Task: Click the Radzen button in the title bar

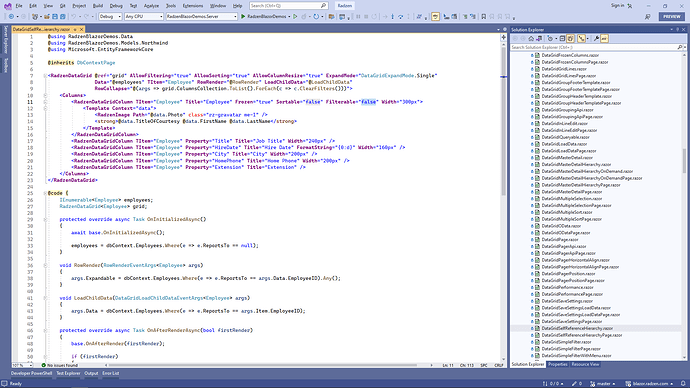Action: (345, 6)
